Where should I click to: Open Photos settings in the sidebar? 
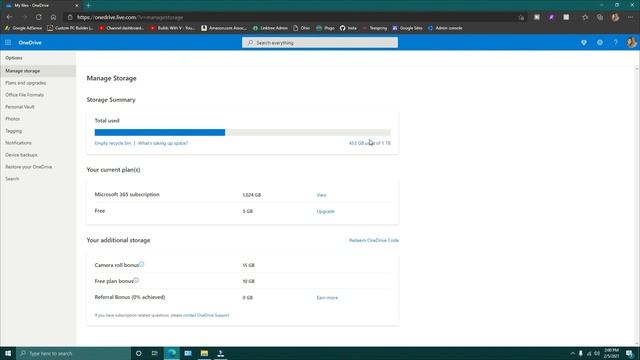click(x=12, y=119)
